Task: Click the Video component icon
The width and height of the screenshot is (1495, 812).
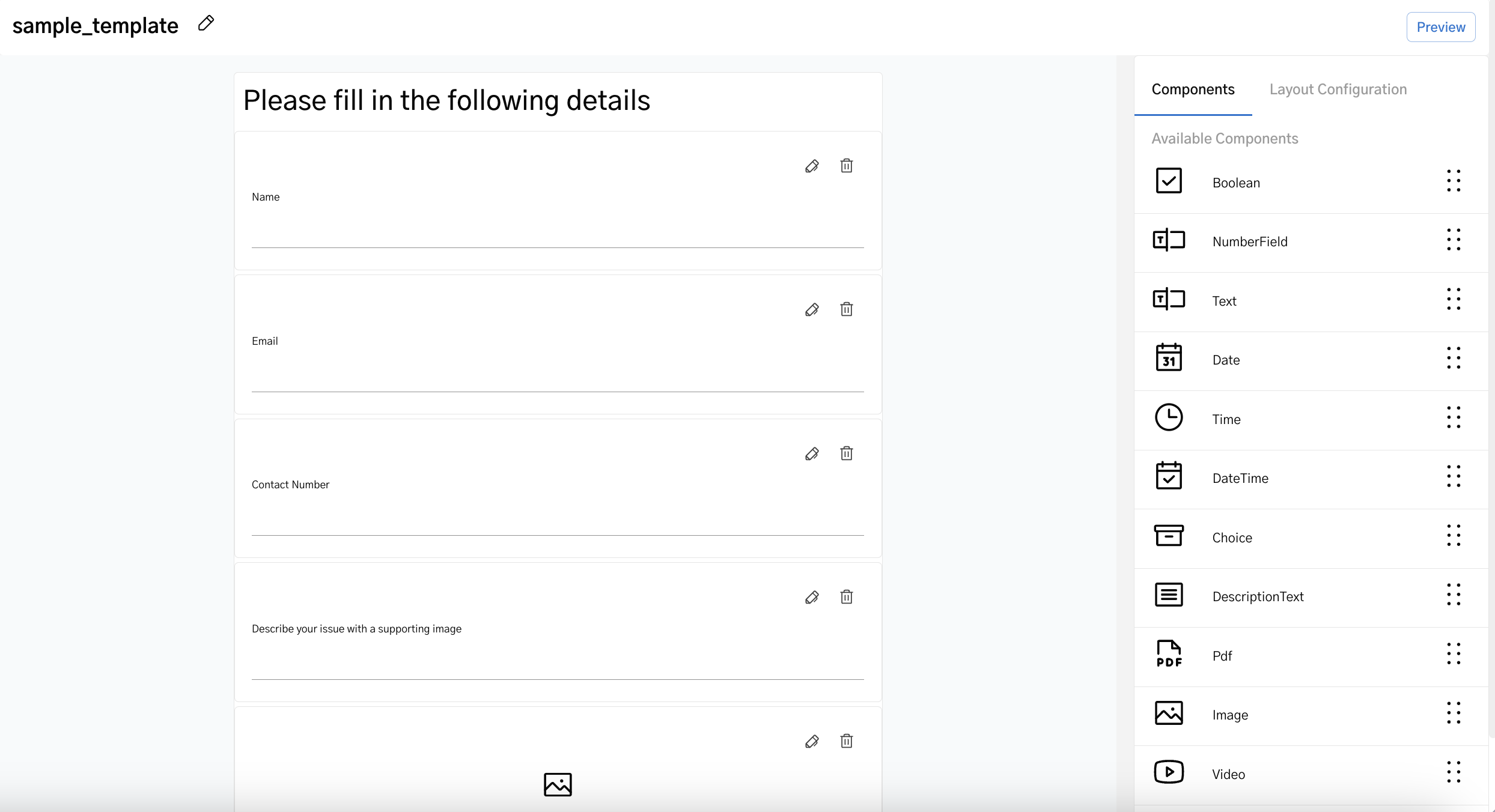Action: pos(1169,772)
